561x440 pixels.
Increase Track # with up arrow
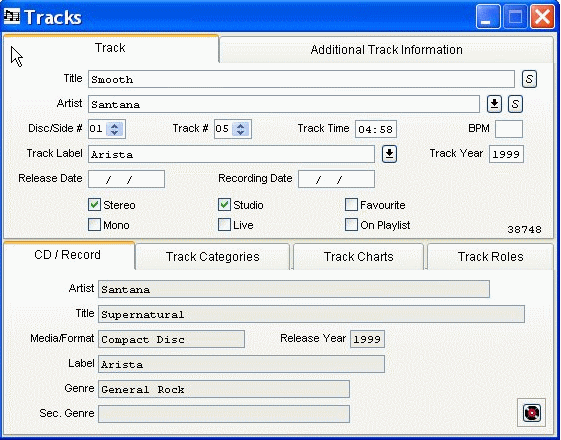coord(241,125)
